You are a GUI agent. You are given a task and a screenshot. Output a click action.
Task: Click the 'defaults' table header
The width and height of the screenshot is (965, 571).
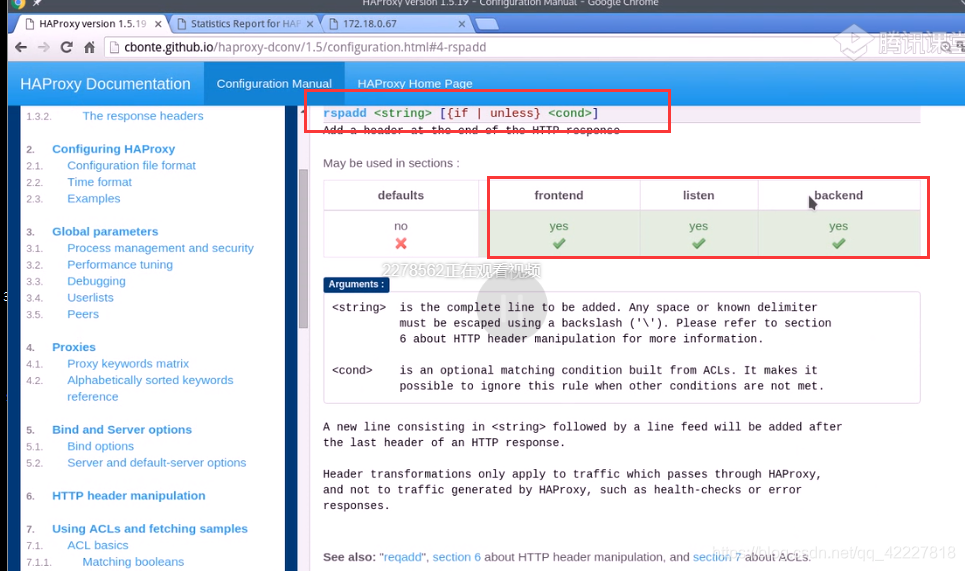coord(401,195)
